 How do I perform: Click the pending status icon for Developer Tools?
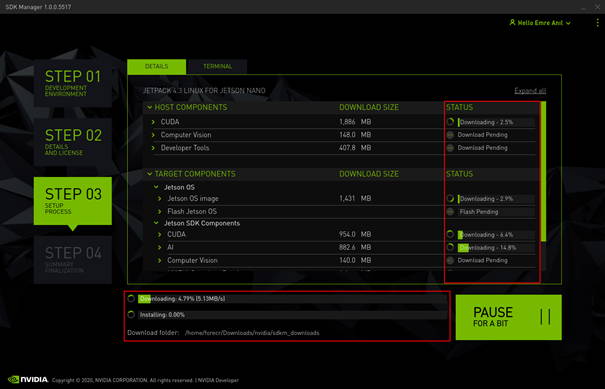pyautogui.click(x=450, y=148)
